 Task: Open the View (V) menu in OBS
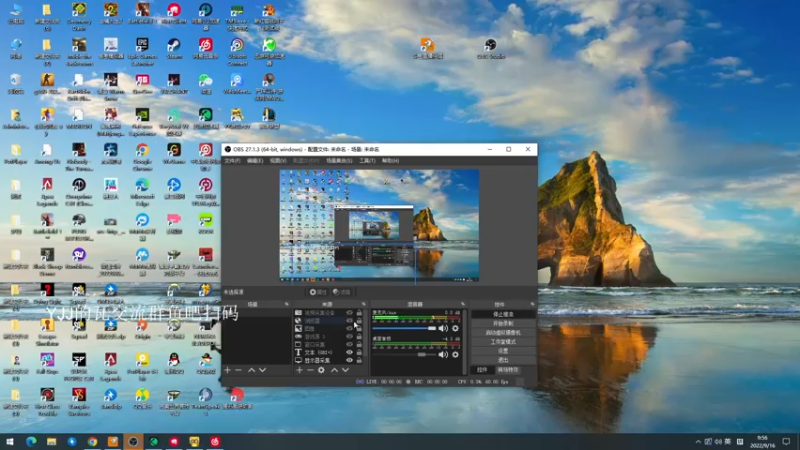[x=278, y=161]
